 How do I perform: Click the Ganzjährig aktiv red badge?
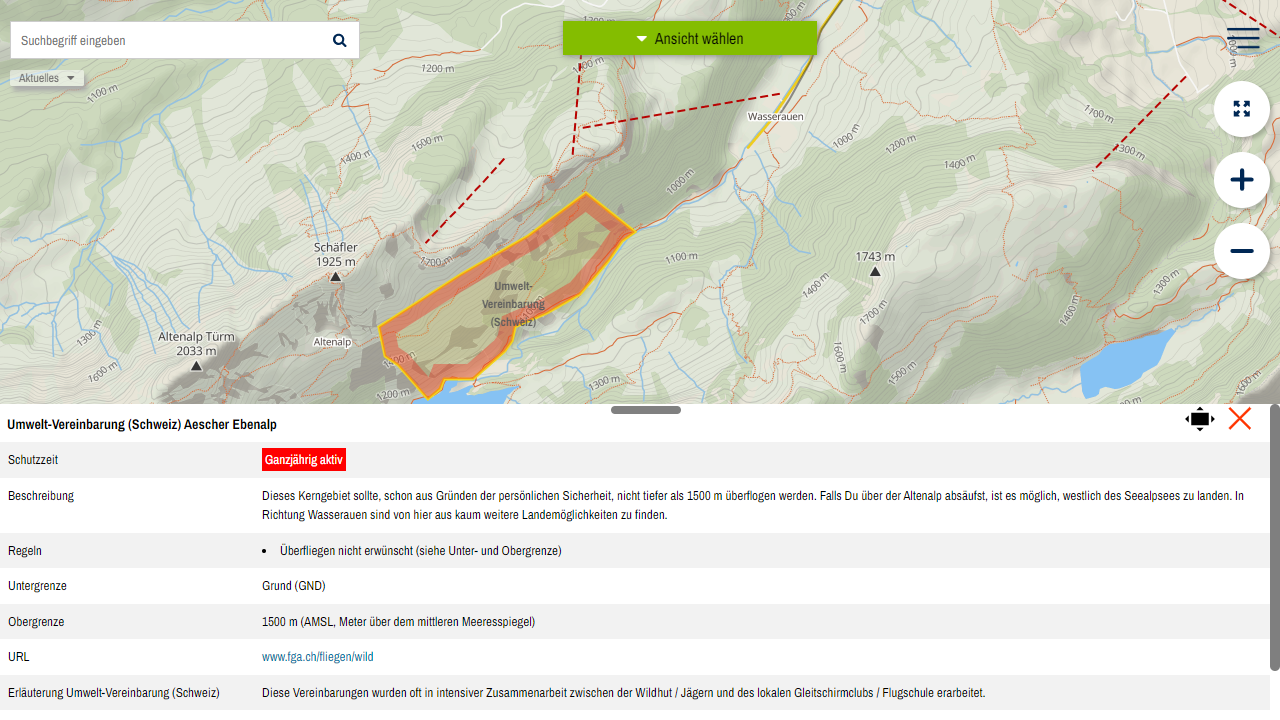click(304, 460)
